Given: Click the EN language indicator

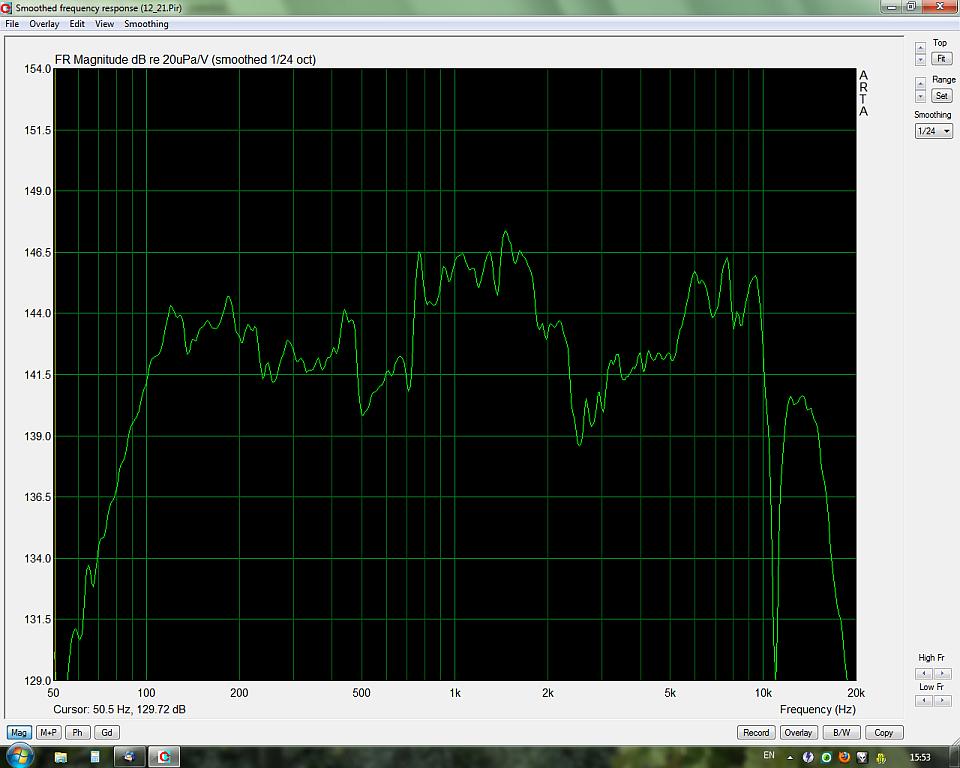Looking at the screenshot, I should point(769,756).
